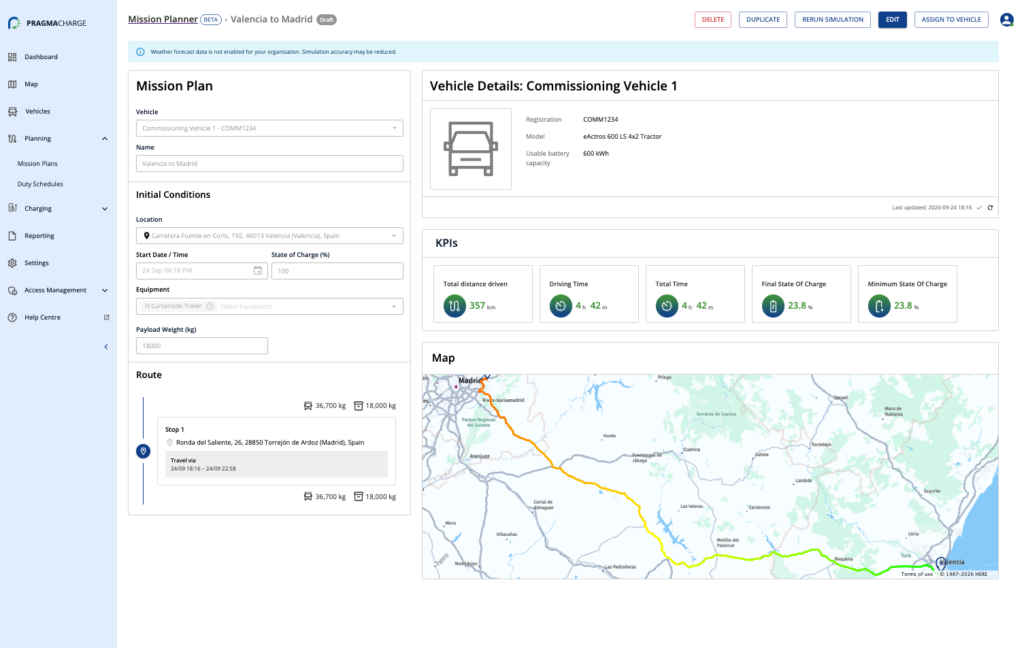Open the Reporting section
Viewport: 1024px width, 648px height.
tap(39, 236)
